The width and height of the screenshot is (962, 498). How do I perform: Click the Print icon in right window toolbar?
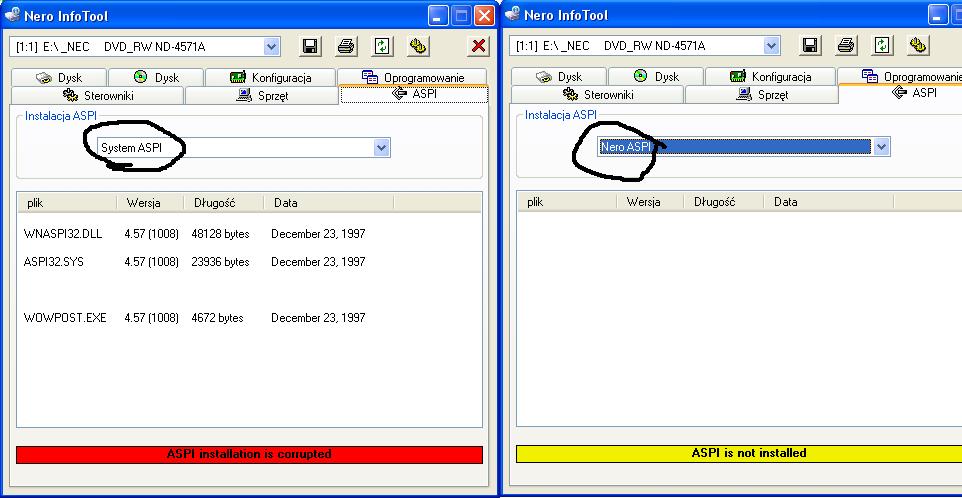pyautogui.click(x=846, y=45)
